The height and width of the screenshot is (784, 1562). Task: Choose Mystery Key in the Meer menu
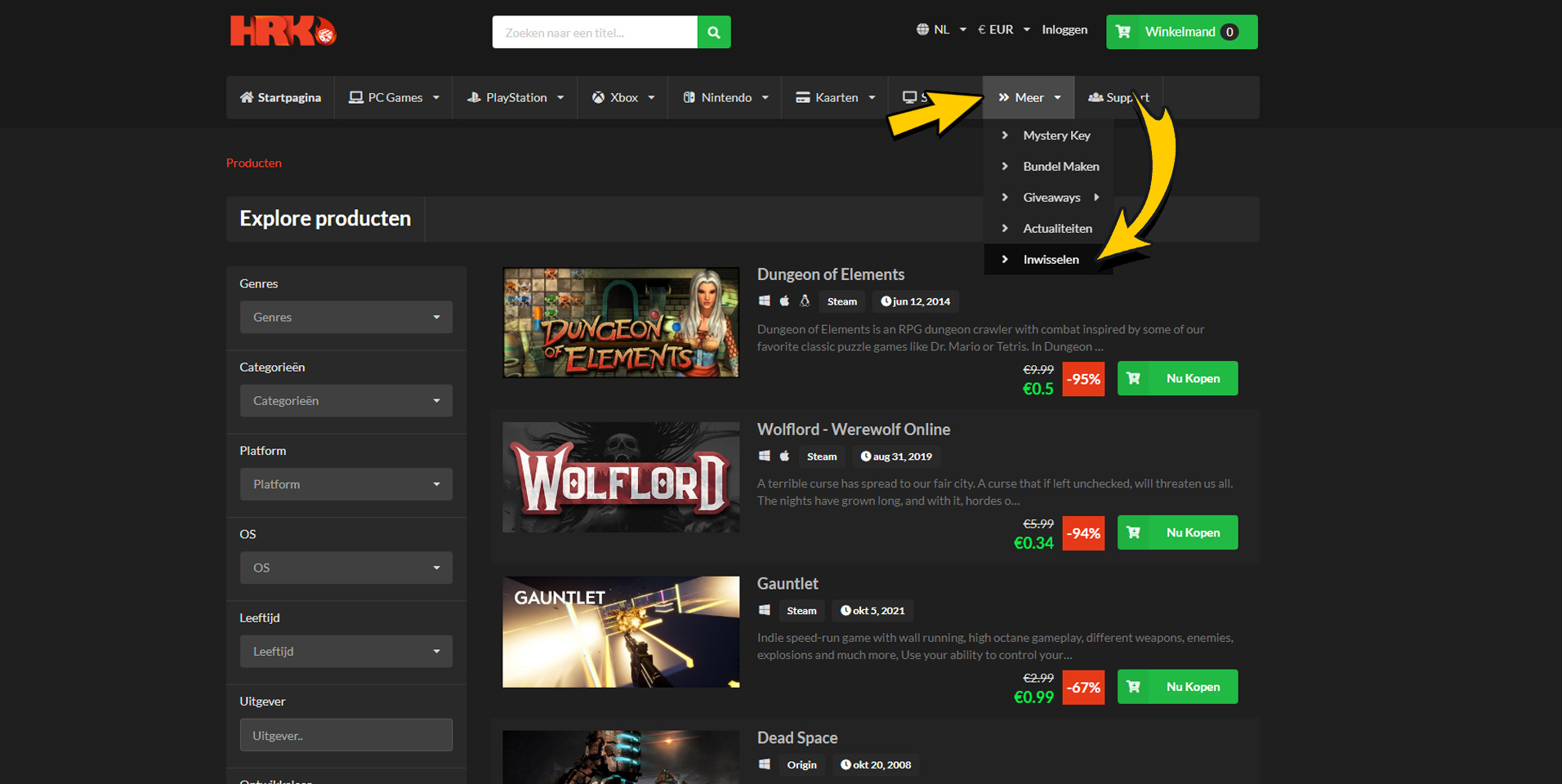[1056, 136]
